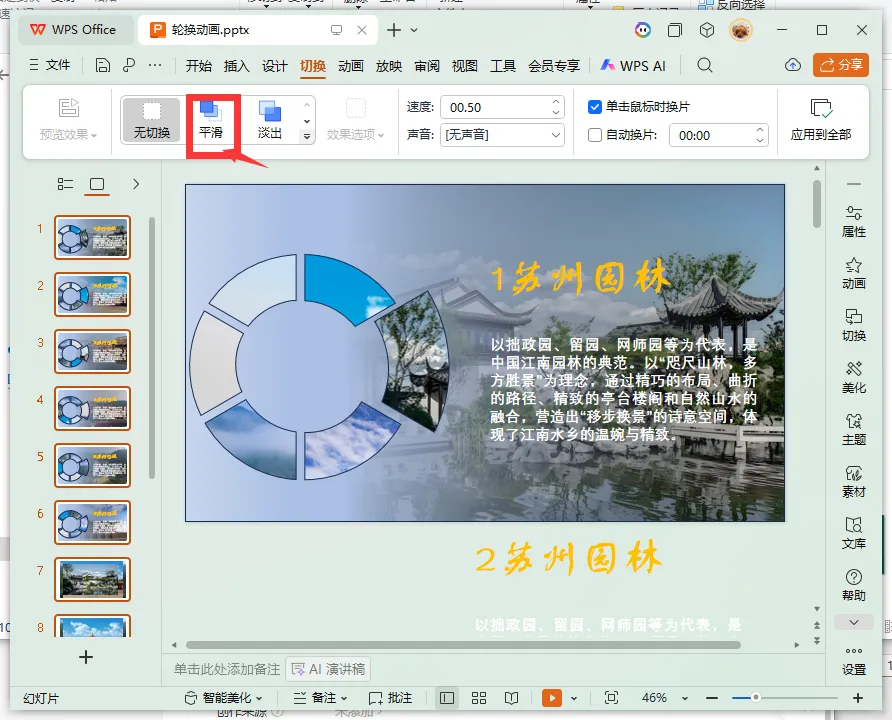Start slideshow with orange play button
Screen dimensions: 892x720
tap(551, 698)
